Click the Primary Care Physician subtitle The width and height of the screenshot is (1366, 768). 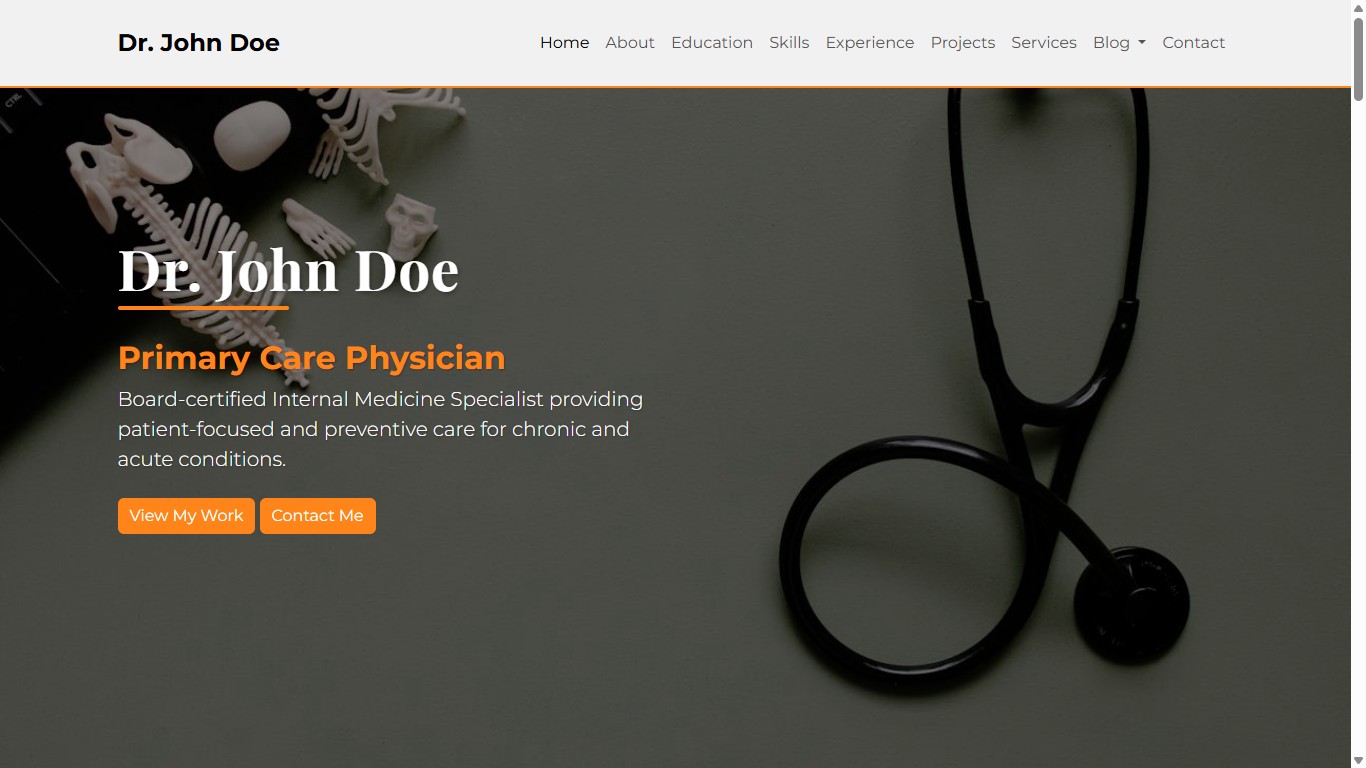coord(312,358)
